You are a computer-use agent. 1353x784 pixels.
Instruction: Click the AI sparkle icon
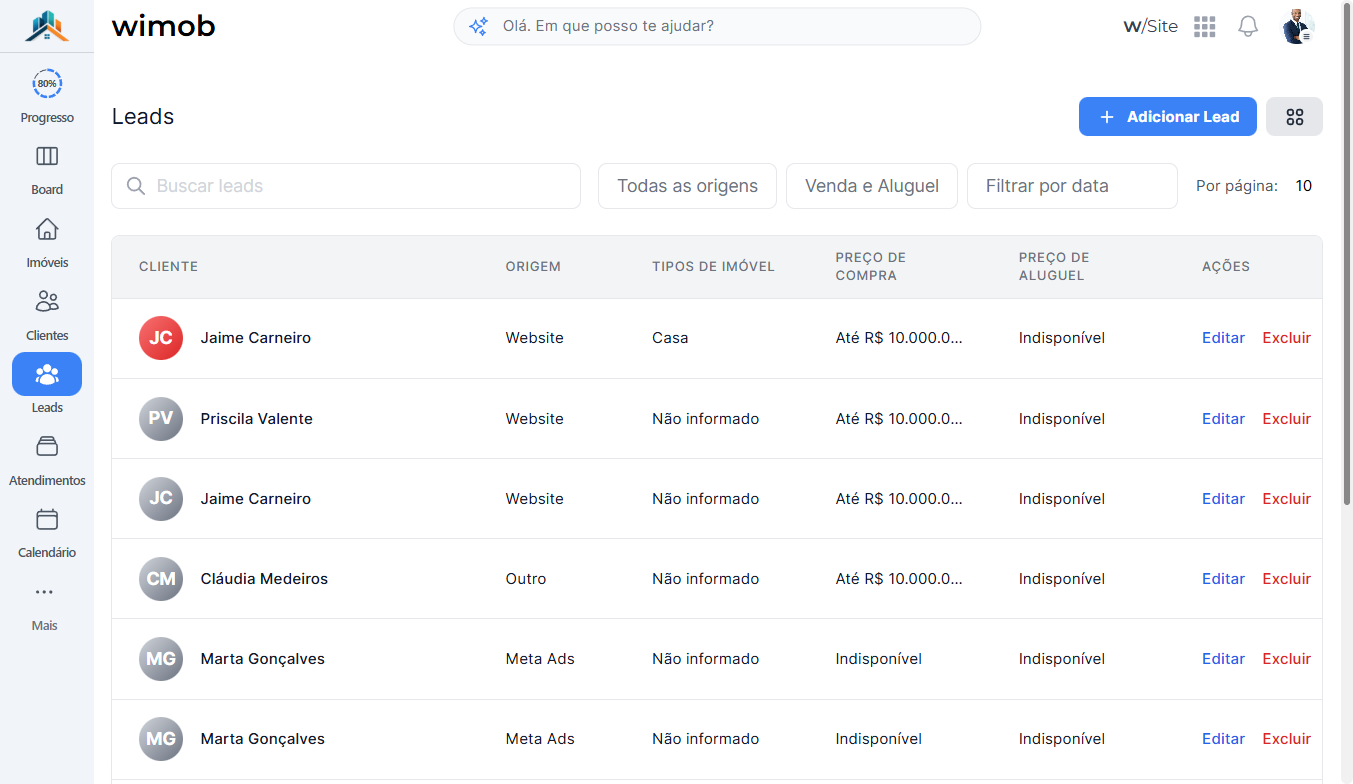click(479, 26)
